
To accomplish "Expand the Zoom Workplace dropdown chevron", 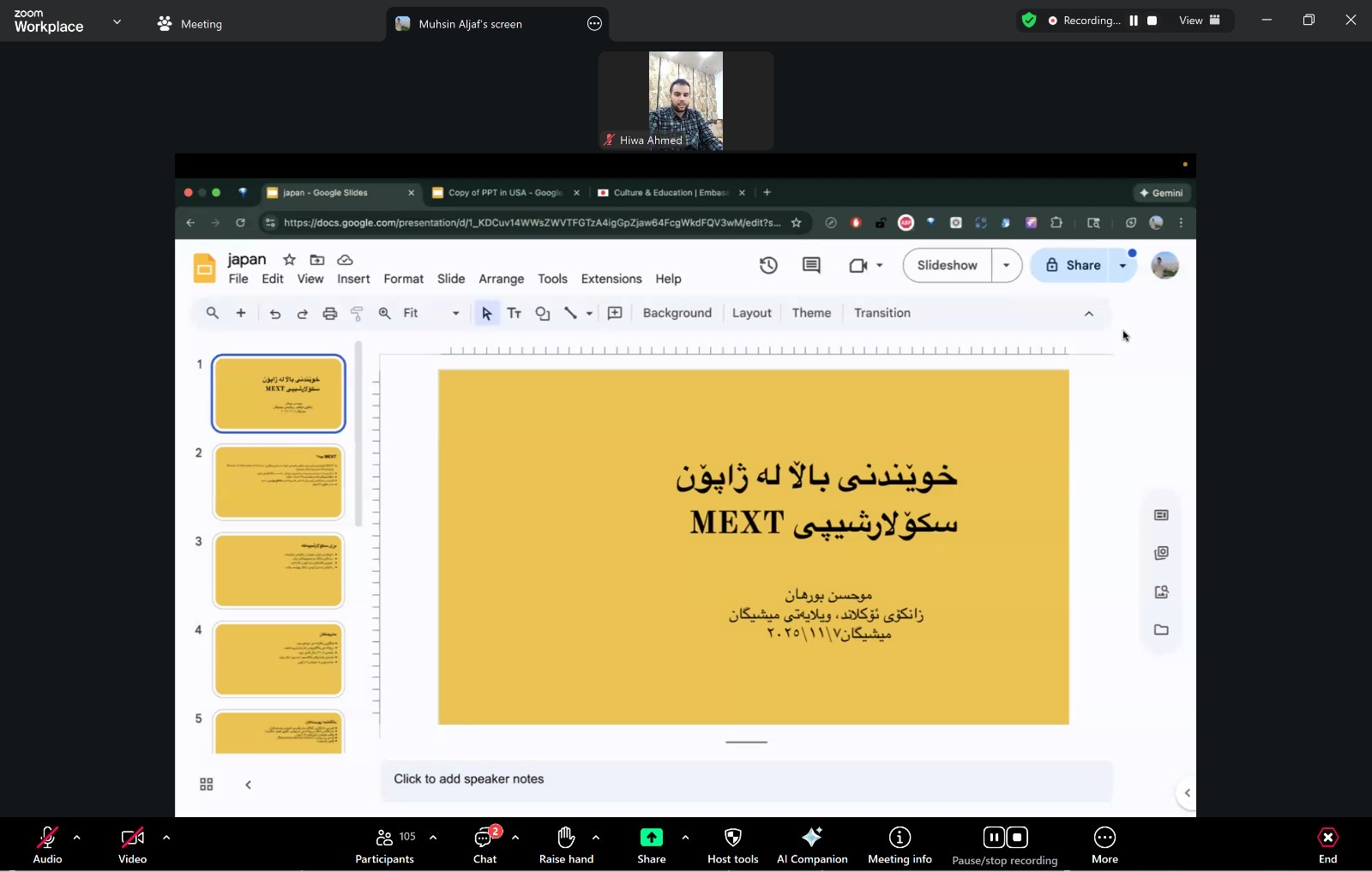I will click(x=117, y=21).
